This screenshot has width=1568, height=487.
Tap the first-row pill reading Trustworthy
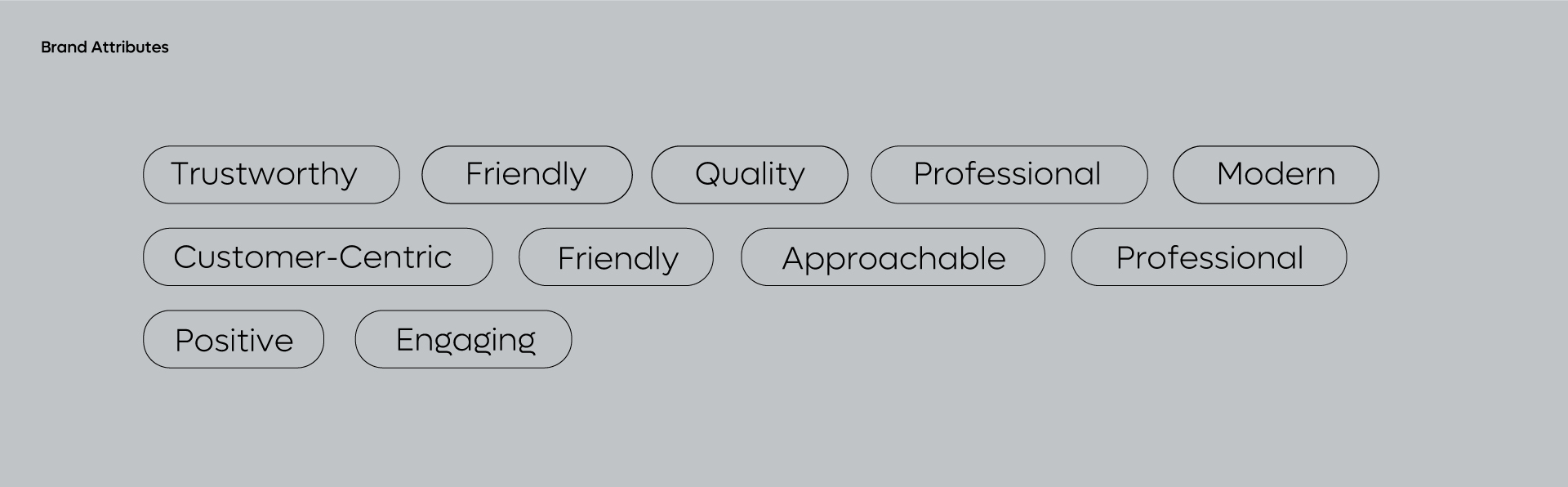[271, 175]
